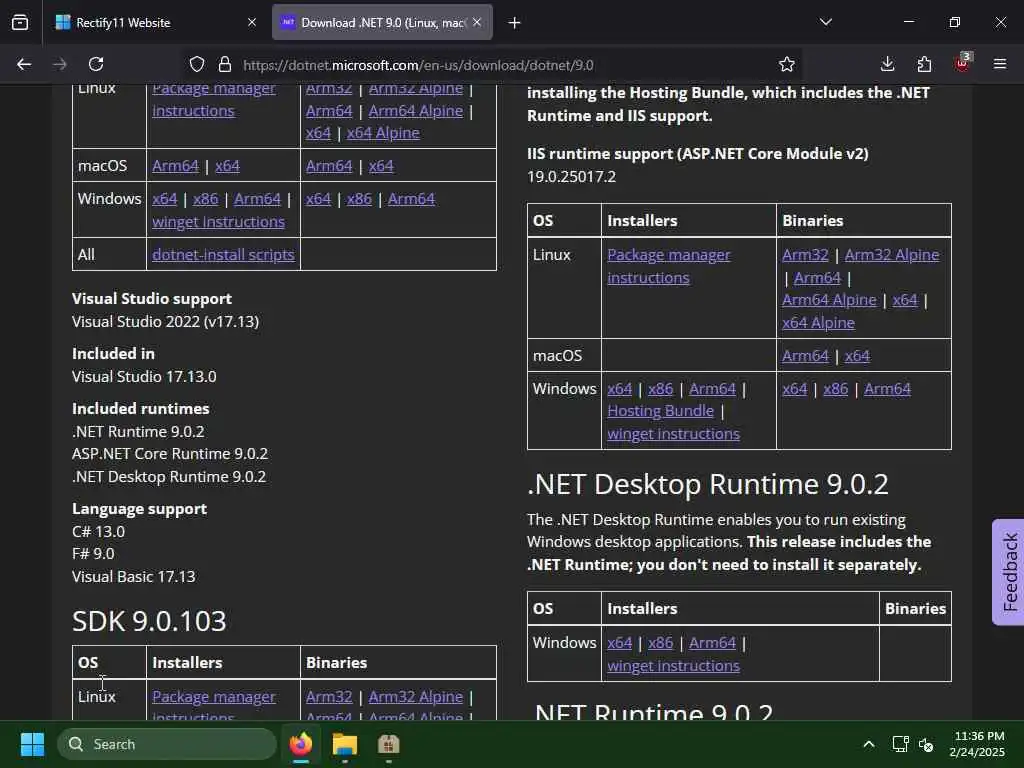Open x64 Alpine binary in top-left Linux row
The height and width of the screenshot is (768, 1024).
pyautogui.click(x=383, y=133)
